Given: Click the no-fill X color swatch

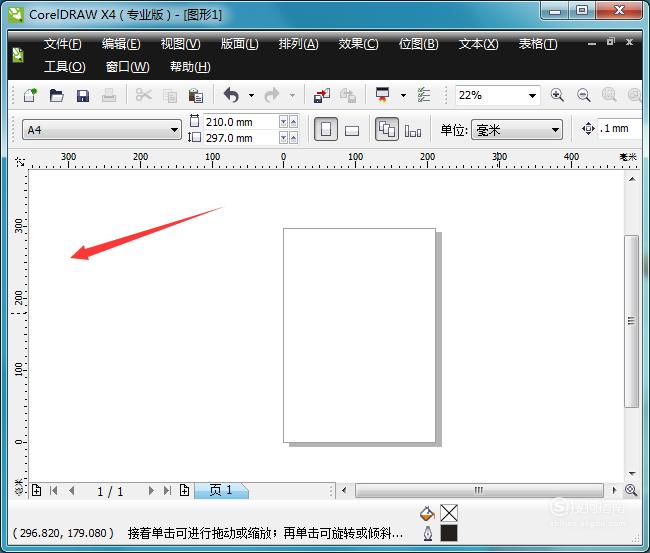Looking at the screenshot, I should (449, 513).
